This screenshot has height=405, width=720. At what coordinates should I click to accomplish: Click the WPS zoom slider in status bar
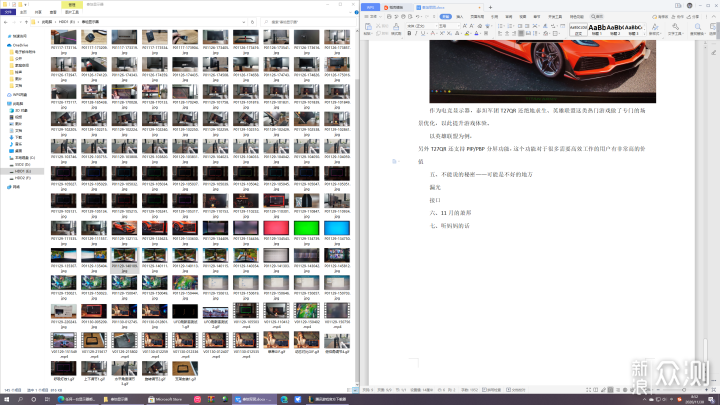pyautogui.click(x=682, y=390)
